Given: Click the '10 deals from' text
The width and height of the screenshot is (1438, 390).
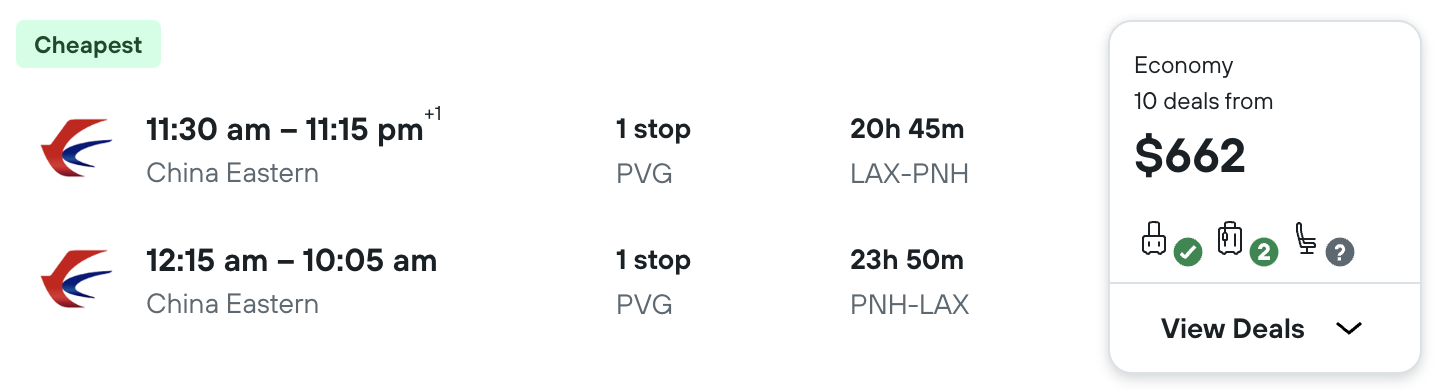Looking at the screenshot, I should 1203,101.
